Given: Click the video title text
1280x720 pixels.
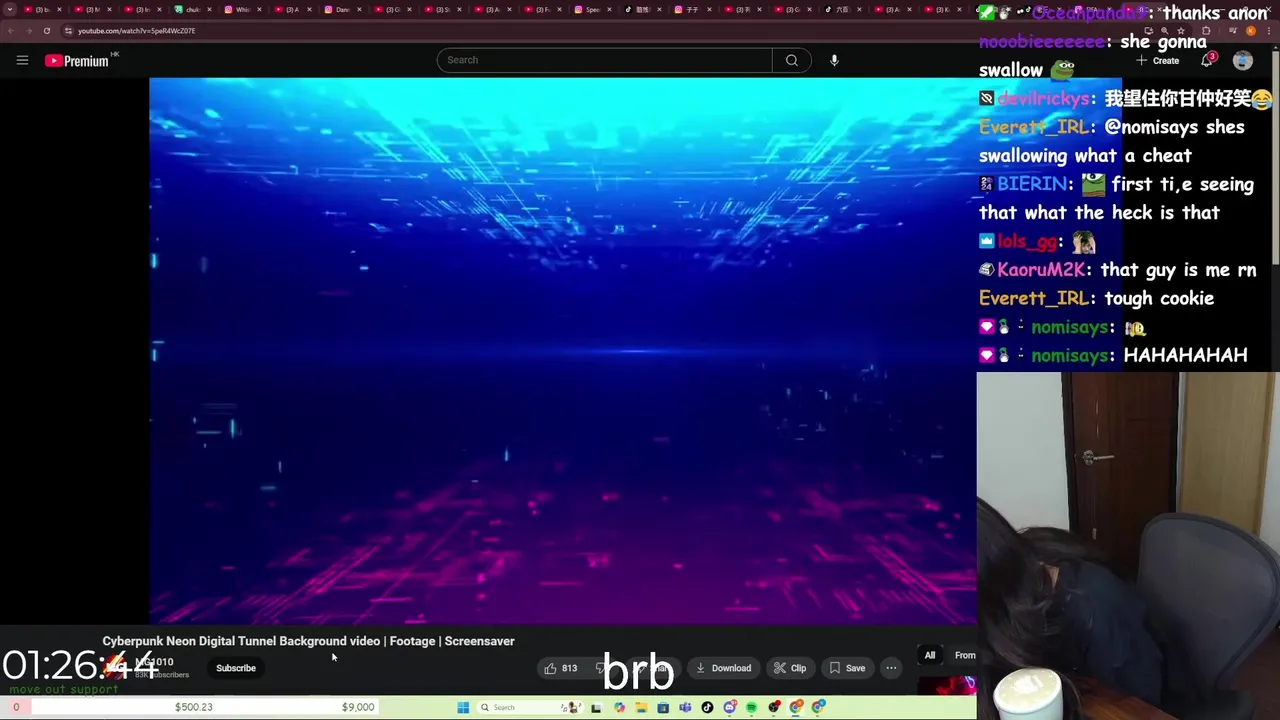Looking at the screenshot, I should click(x=308, y=641).
